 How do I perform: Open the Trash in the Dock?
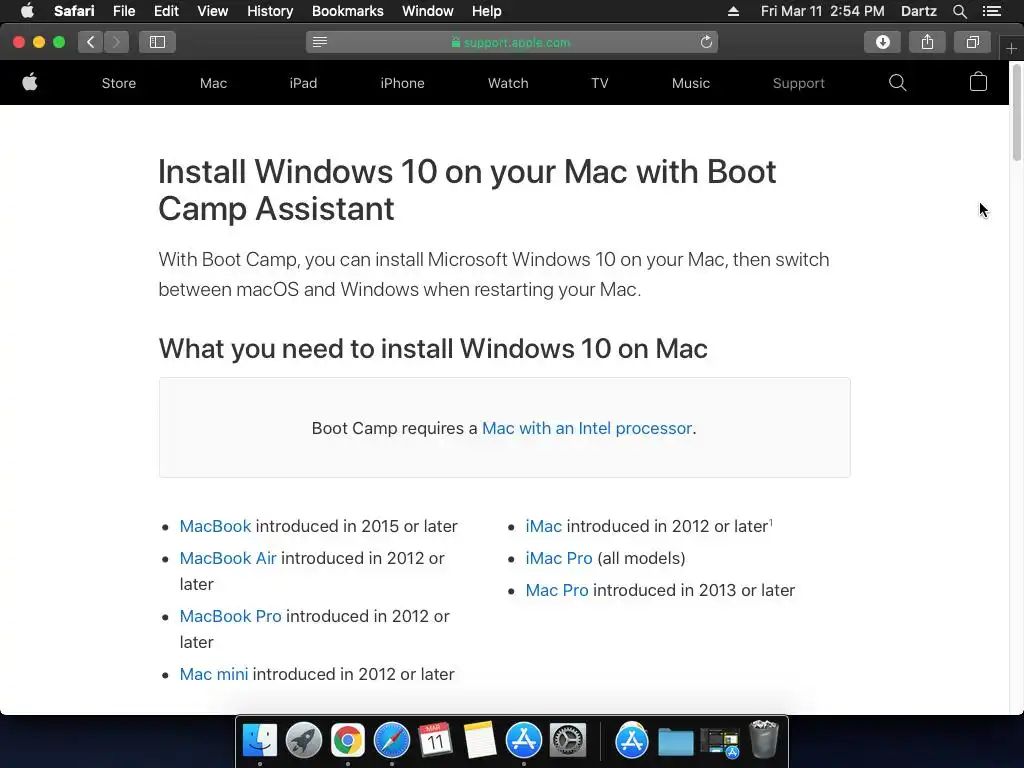click(x=763, y=739)
